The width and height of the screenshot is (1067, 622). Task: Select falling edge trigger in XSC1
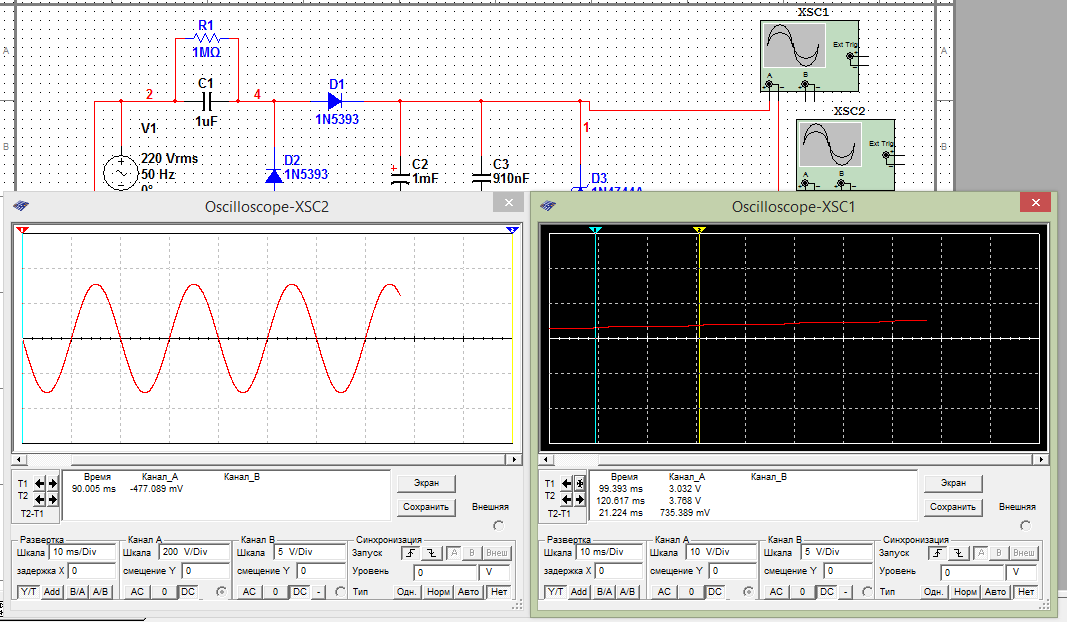click(957, 553)
